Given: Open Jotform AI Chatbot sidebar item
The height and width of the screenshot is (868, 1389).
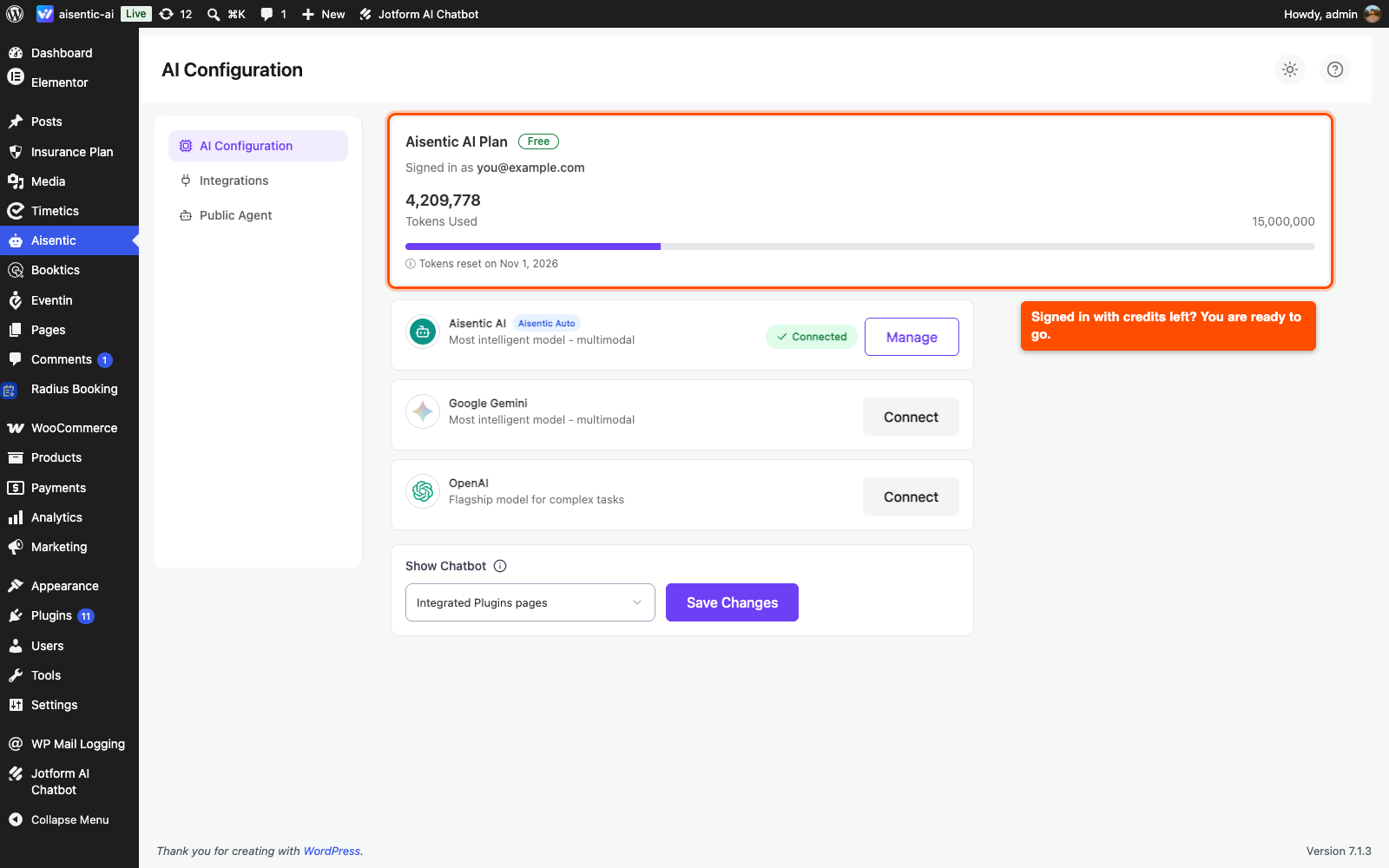Looking at the screenshot, I should click(x=69, y=781).
